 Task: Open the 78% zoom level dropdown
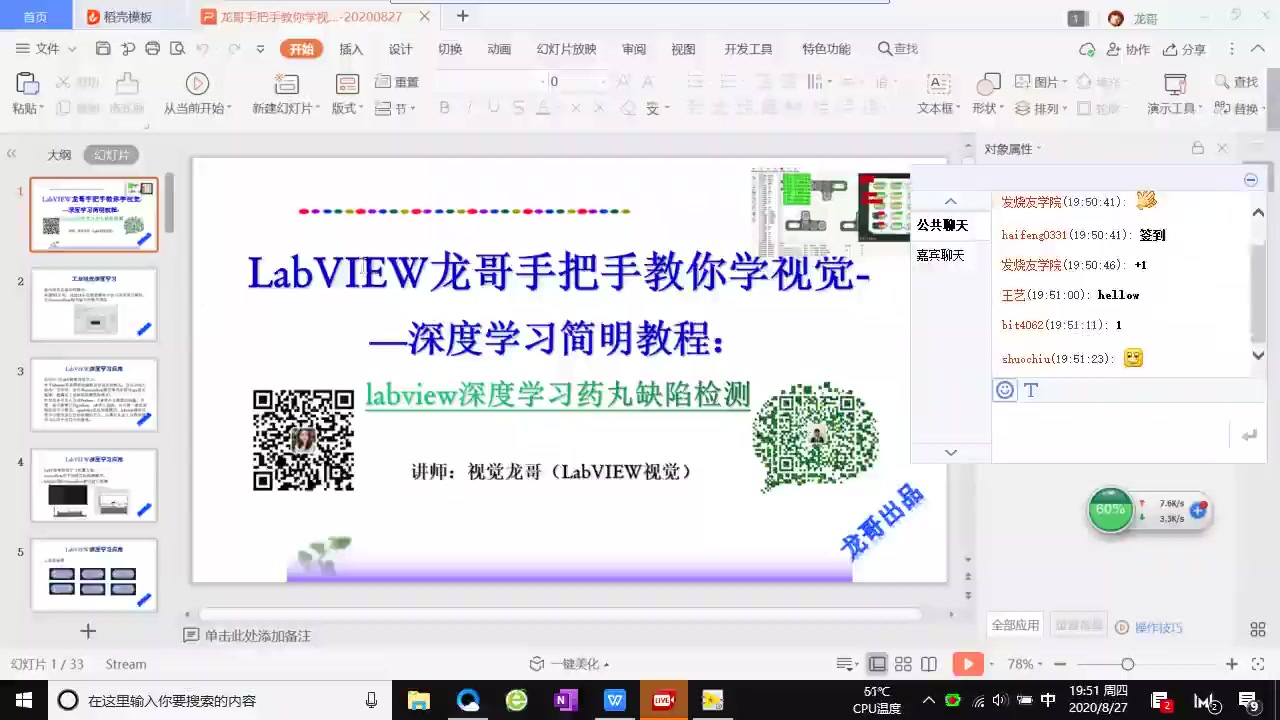pos(1026,664)
